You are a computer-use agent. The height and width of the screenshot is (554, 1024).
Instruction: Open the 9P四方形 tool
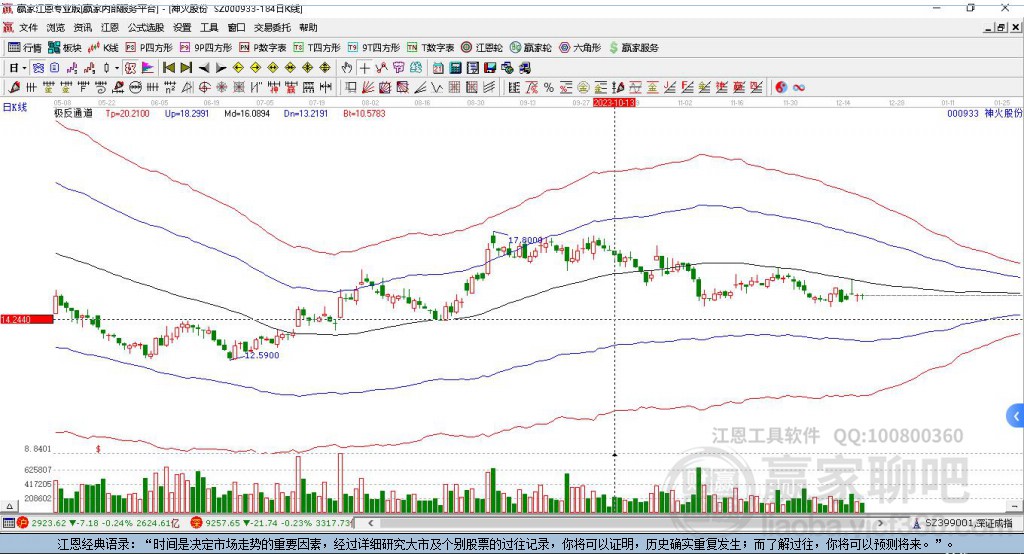pyautogui.click(x=206, y=48)
